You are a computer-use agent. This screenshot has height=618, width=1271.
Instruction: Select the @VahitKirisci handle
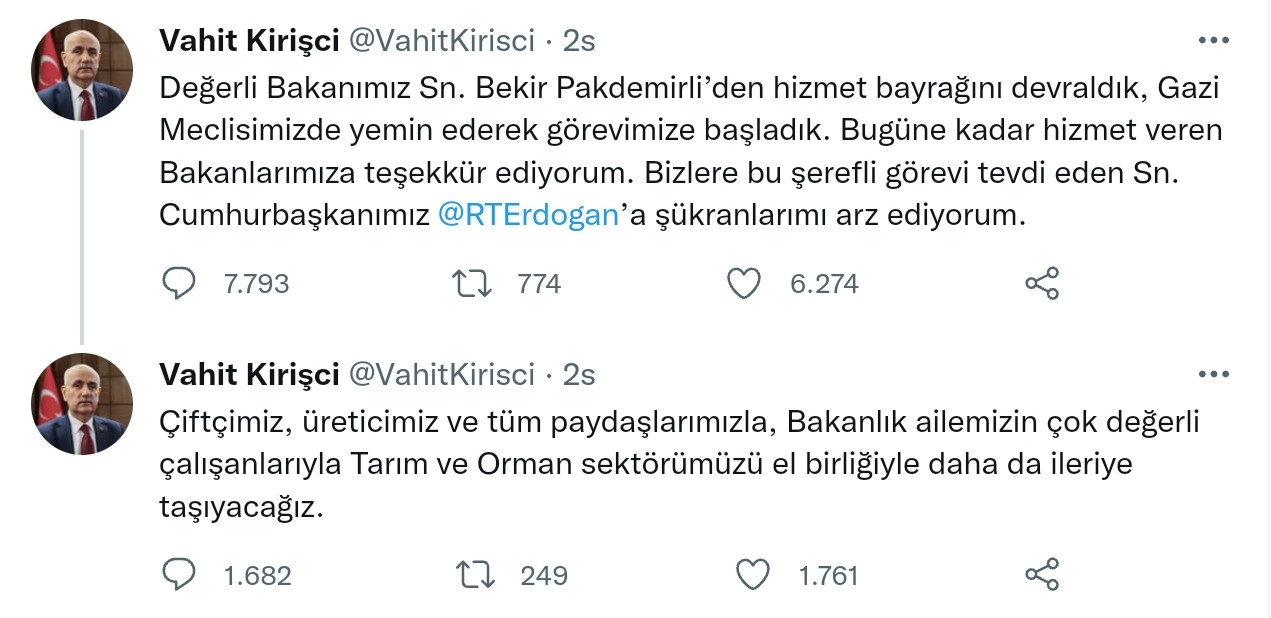pyautogui.click(x=435, y=40)
